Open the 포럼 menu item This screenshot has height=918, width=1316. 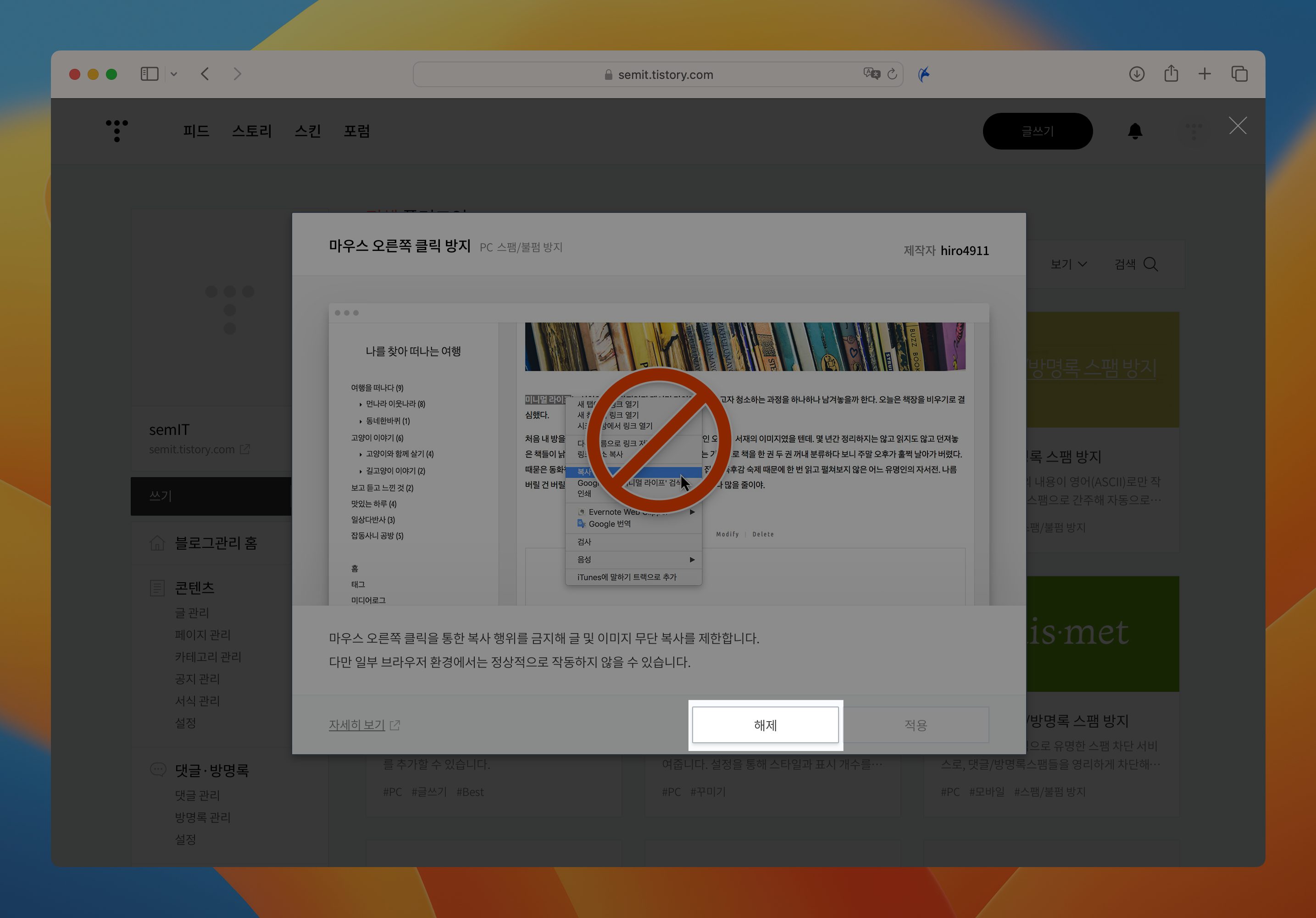click(356, 131)
